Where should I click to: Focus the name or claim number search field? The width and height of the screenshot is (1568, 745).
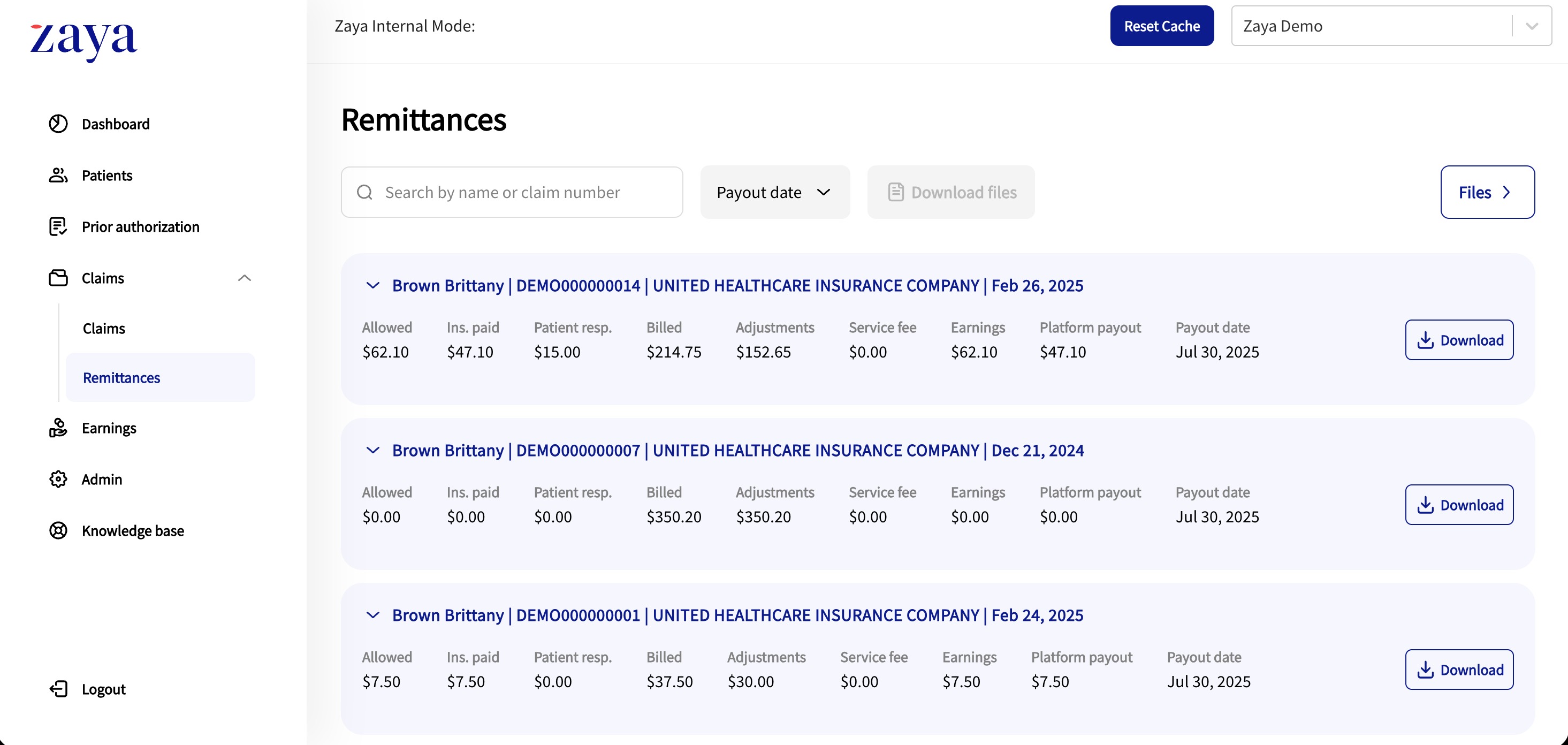click(523, 192)
